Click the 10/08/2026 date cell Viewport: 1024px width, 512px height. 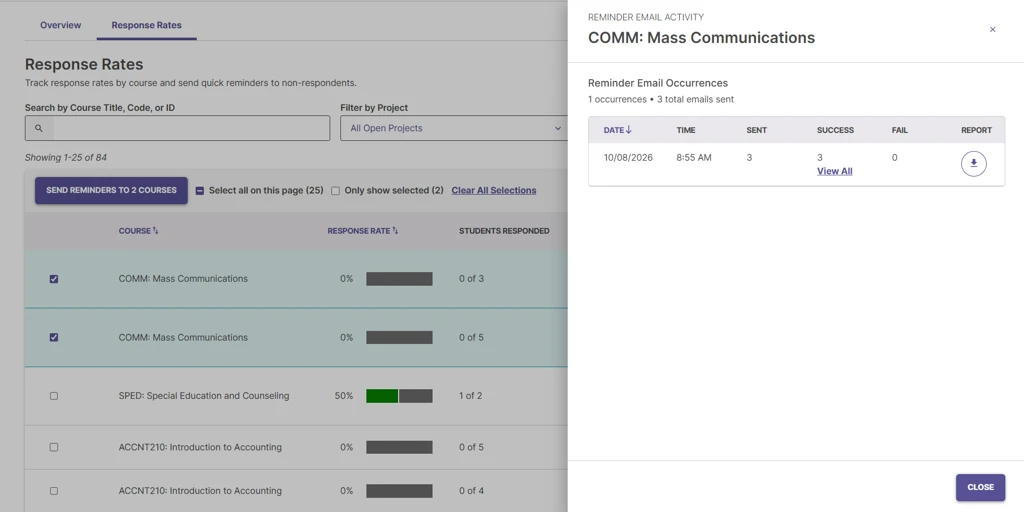[628, 157]
